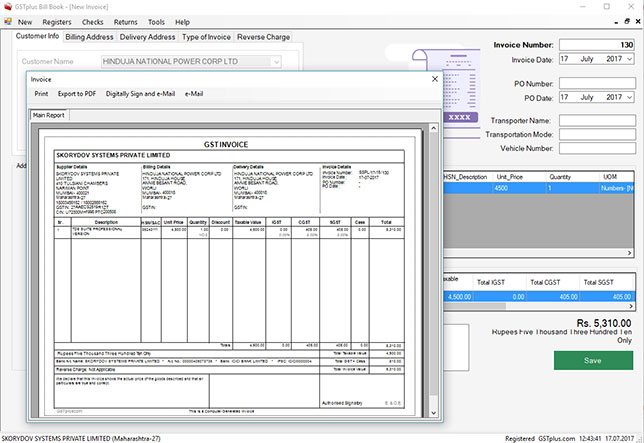The height and width of the screenshot is (443, 644).
Task: Open the Returns menu
Action: (126, 21)
